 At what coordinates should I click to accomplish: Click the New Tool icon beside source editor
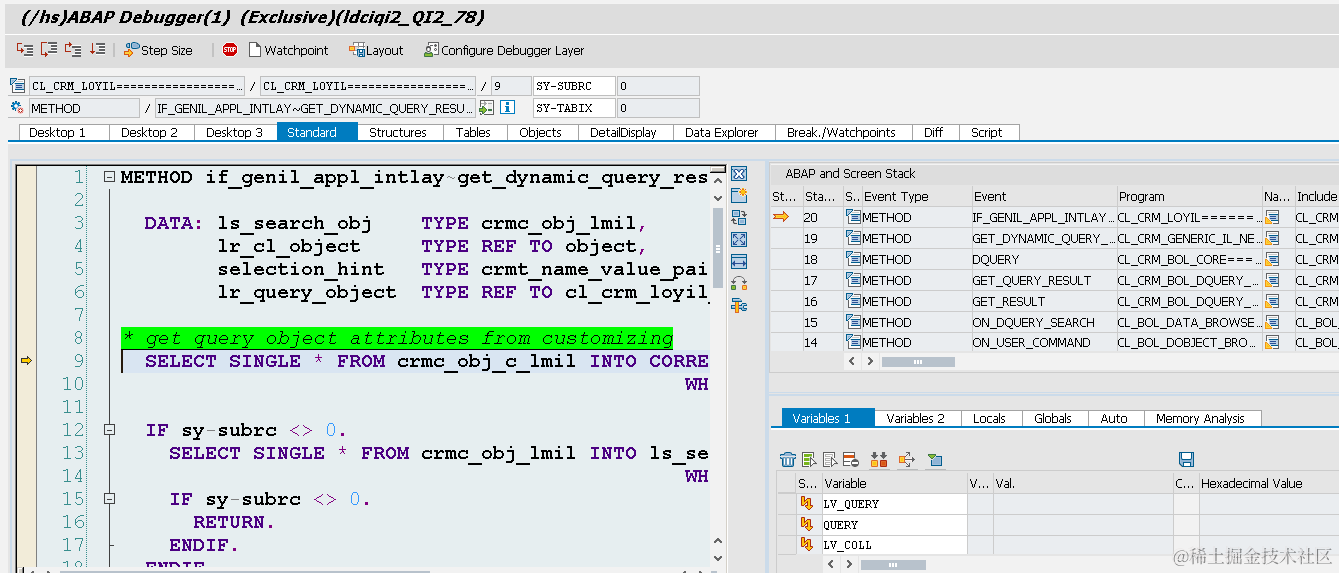pos(739,195)
